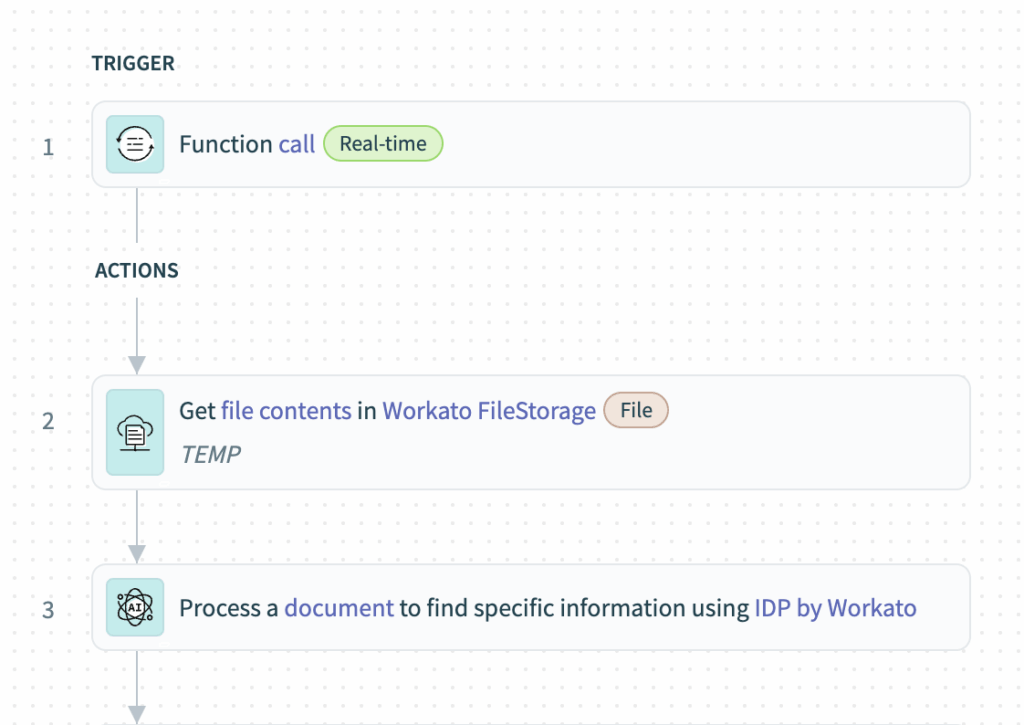
Task: Open the 'call' link in Function call
Action: [x=296, y=144]
